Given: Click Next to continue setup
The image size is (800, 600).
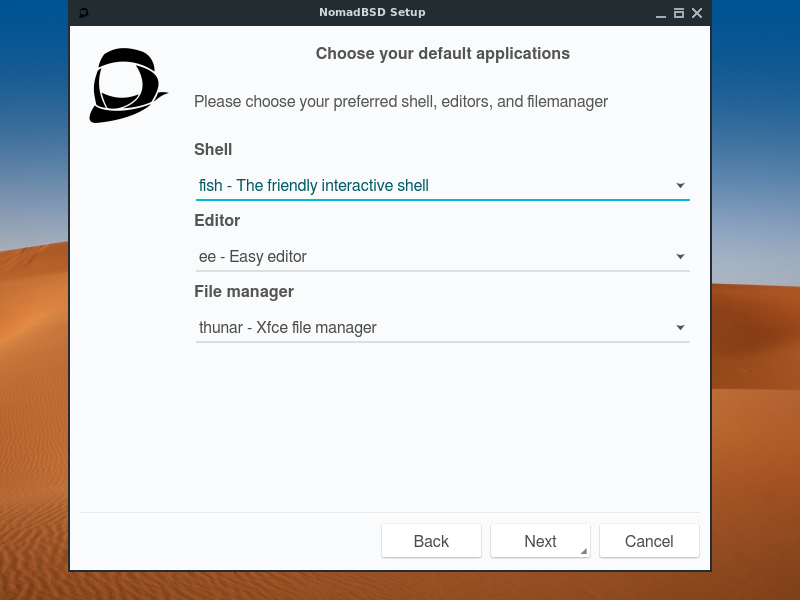Looking at the screenshot, I should point(540,541).
